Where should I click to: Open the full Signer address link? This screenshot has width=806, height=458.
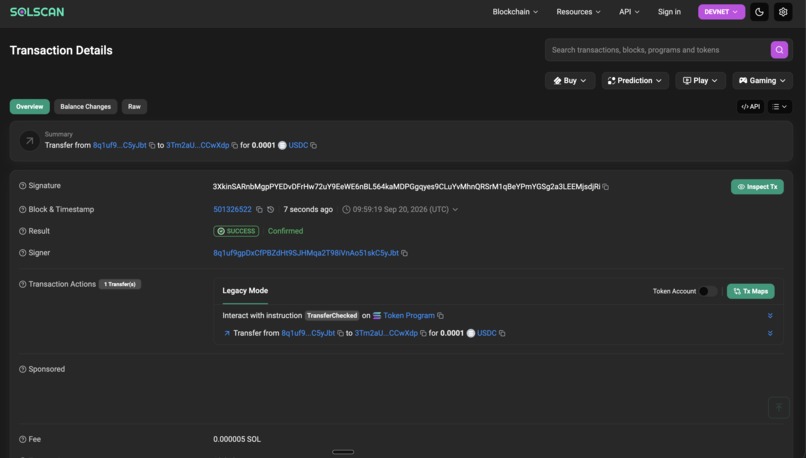pyautogui.click(x=306, y=253)
